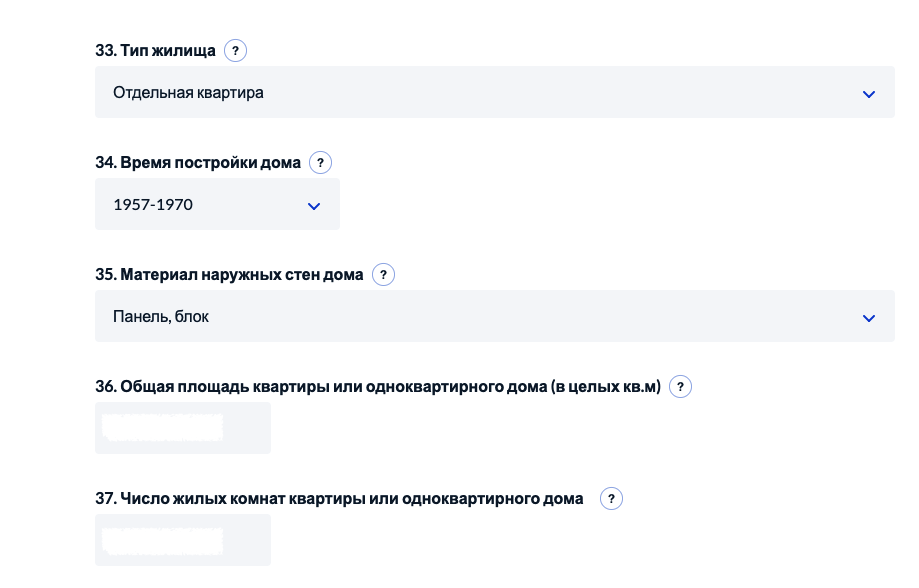Open Материал наружных стен combo box in middle
The image size is (919, 588).
494,317
